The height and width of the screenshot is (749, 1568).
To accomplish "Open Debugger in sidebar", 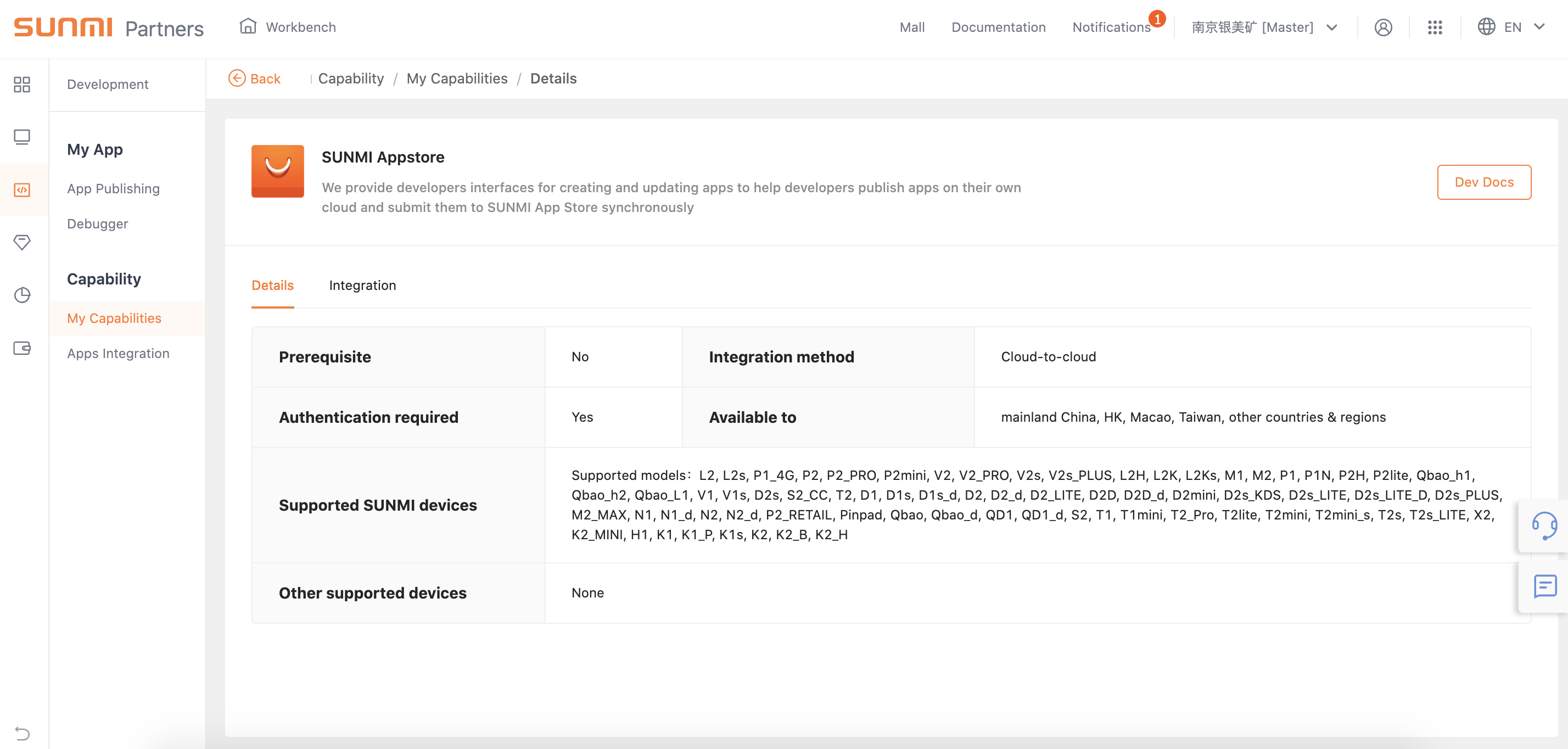I will point(97,224).
